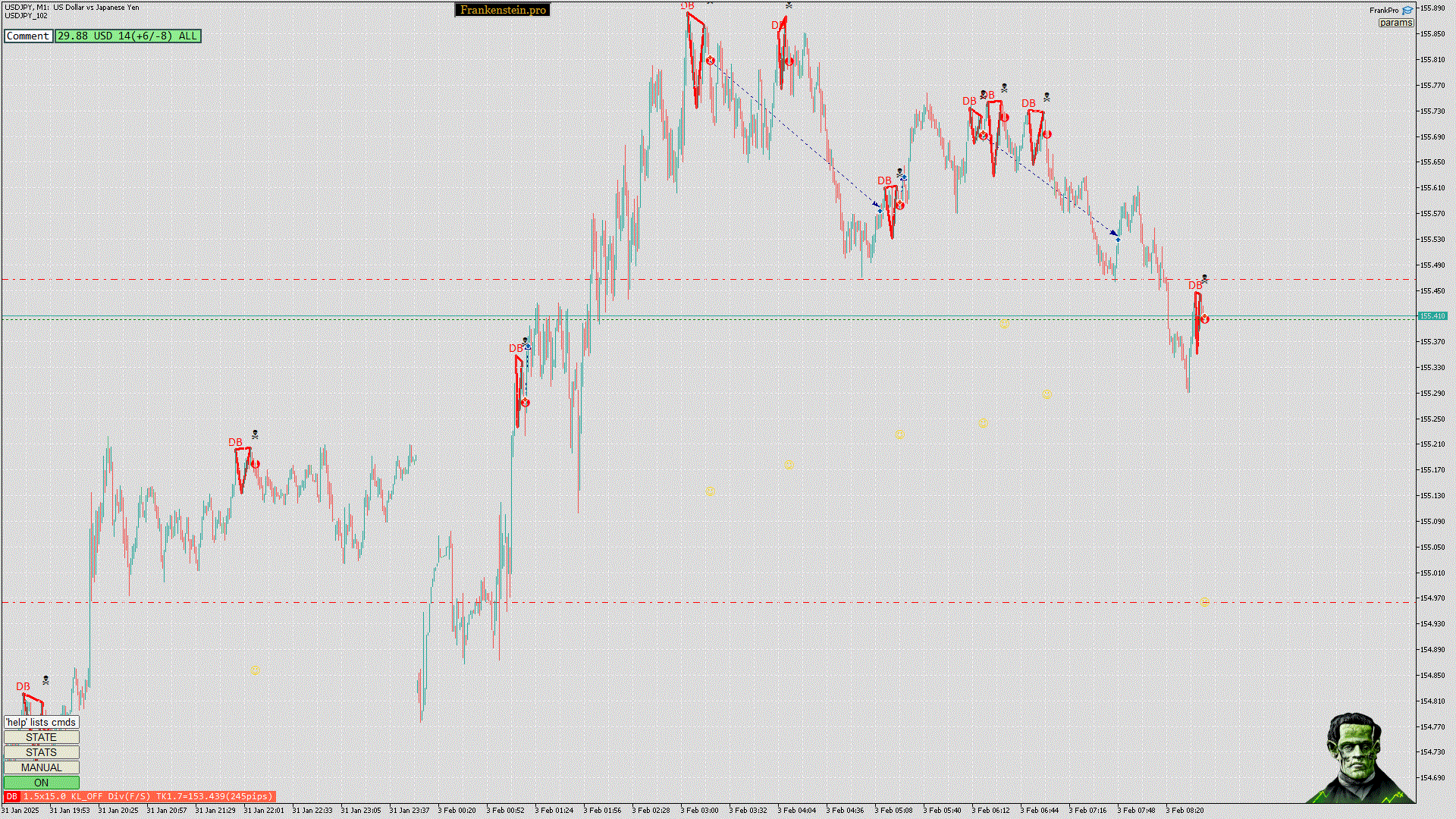Click the yellow smiley marker near 155.13
Image resolution: width=1456 pixels, height=819 pixels.
[x=710, y=491]
